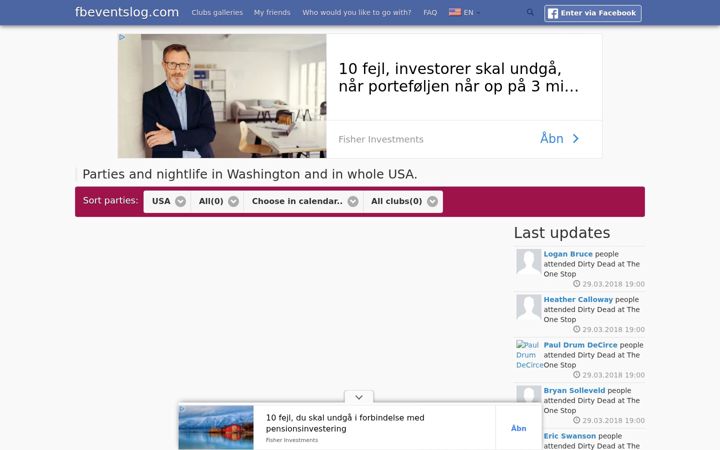This screenshot has width=720, height=450.
Task: Click the clock icon in Paul Drum DeCirce update
Action: pos(577,375)
